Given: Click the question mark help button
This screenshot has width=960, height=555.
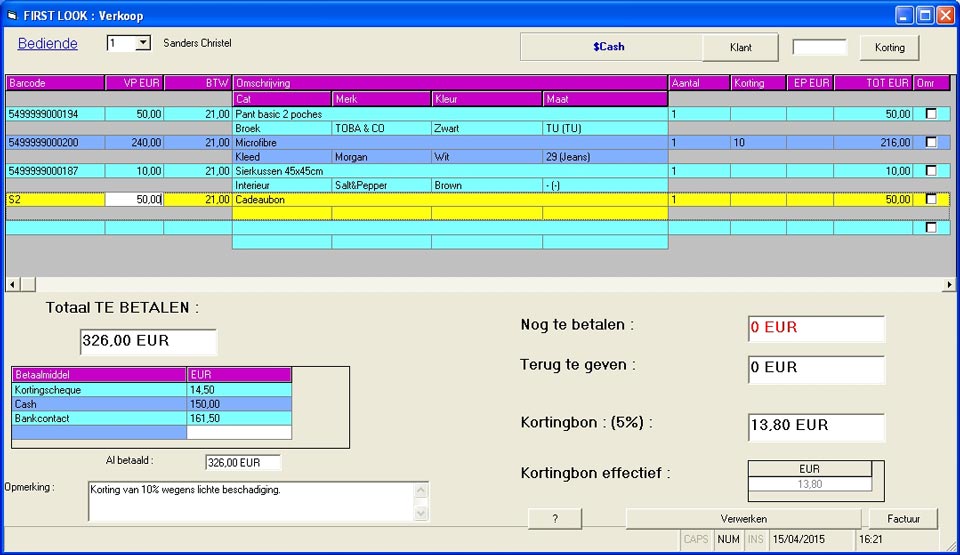Looking at the screenshot, I should [x=555, y=519].
